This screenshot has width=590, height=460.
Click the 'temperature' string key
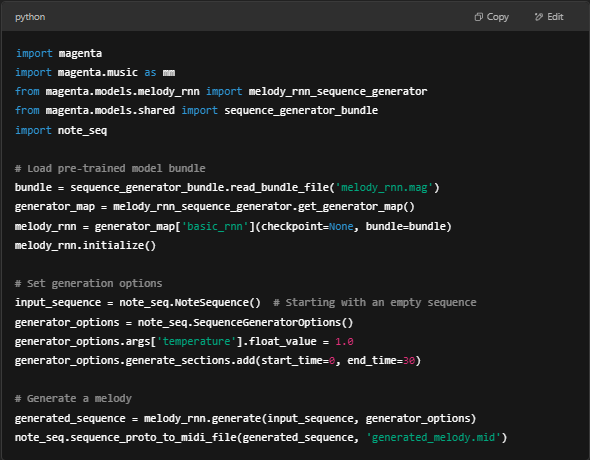[x=196, y=341]
